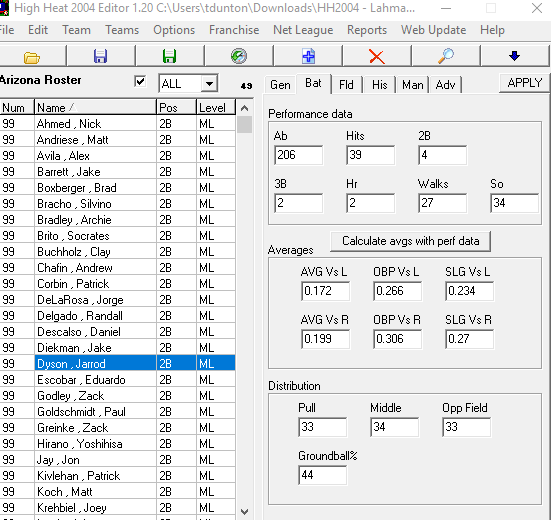Switch to the Gen tab

click(x=280, y=85)
